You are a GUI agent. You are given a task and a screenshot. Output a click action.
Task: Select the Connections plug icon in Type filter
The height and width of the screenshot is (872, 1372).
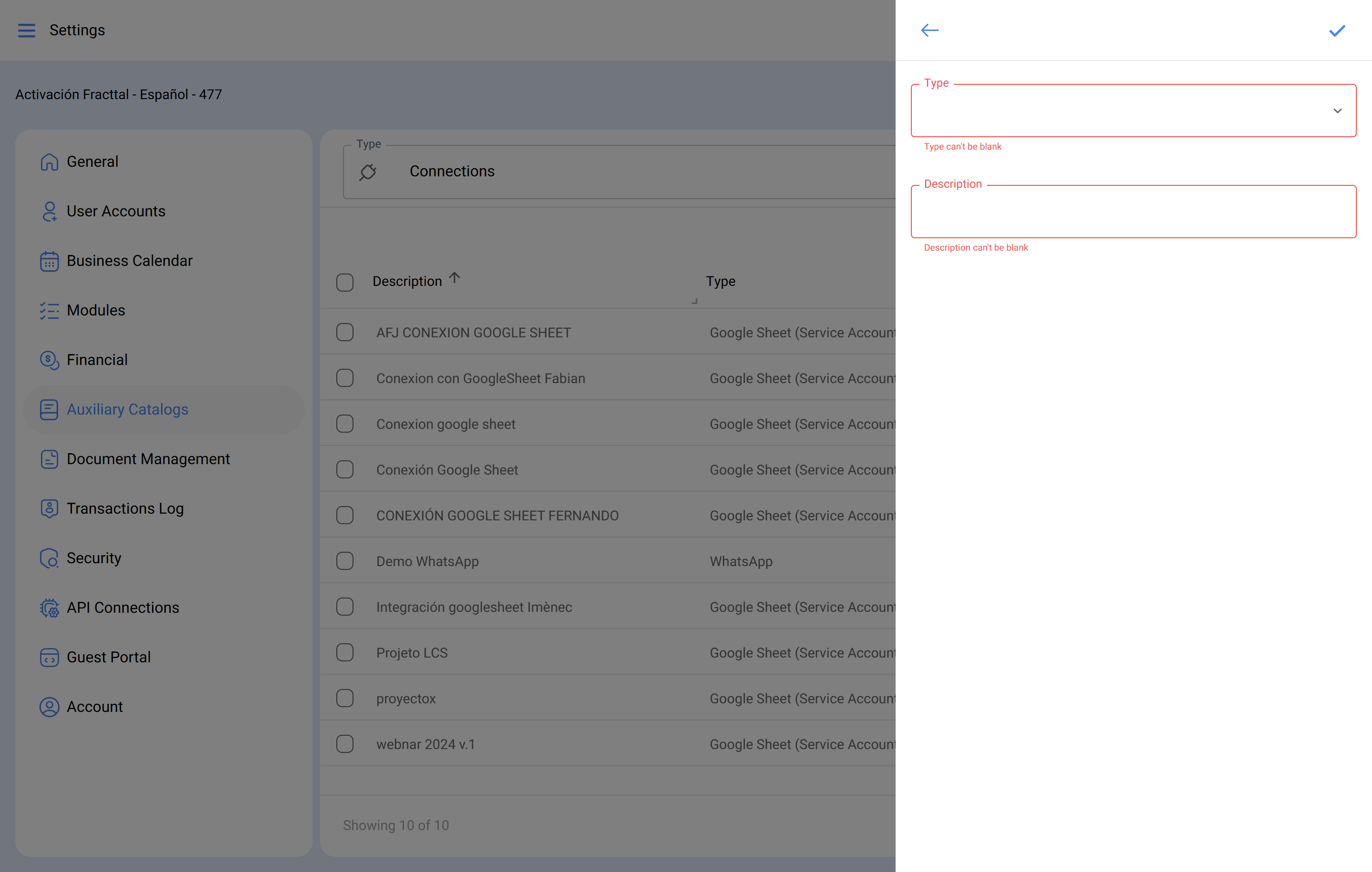pos(368,171)
